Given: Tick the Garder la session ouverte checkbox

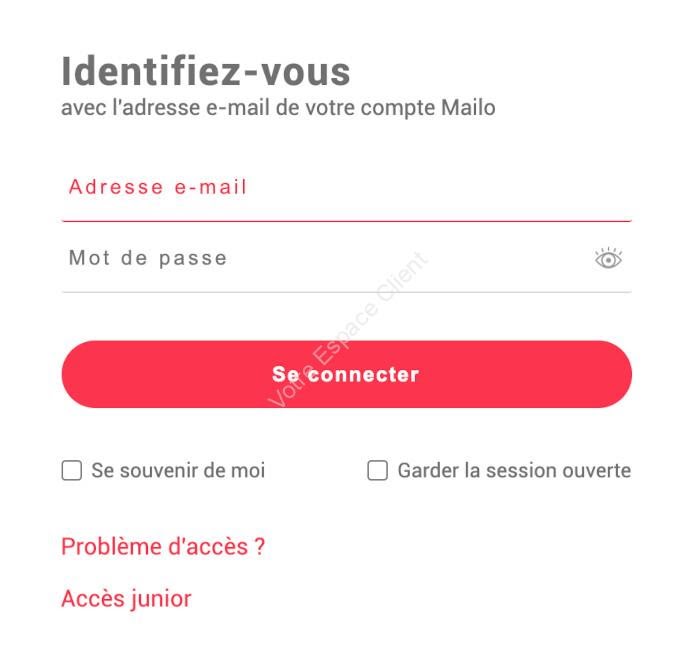Looking at the screenshot, I should tap(377, 470).
